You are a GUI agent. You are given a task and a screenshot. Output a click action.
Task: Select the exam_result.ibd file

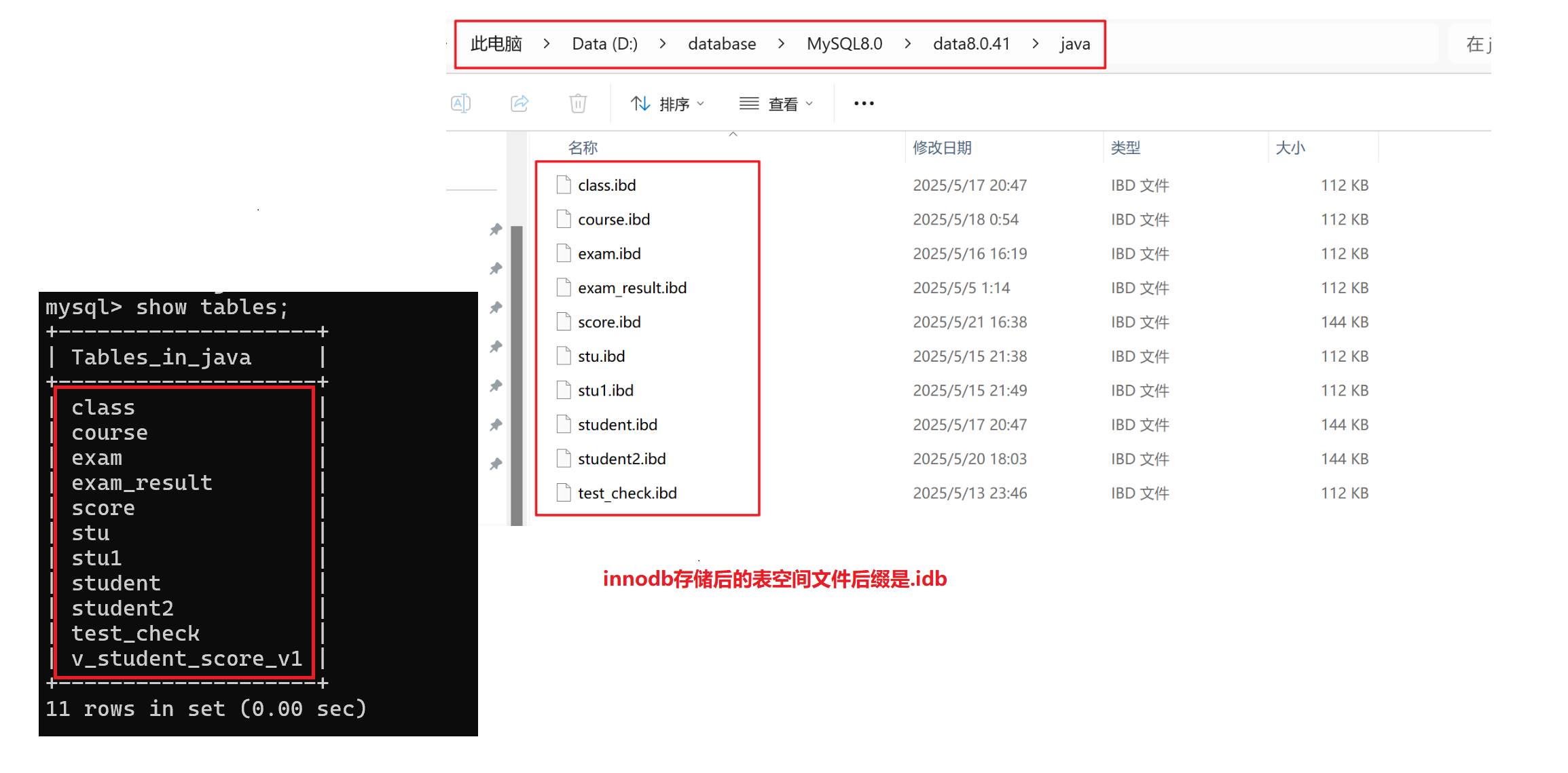tap(632, 288)
